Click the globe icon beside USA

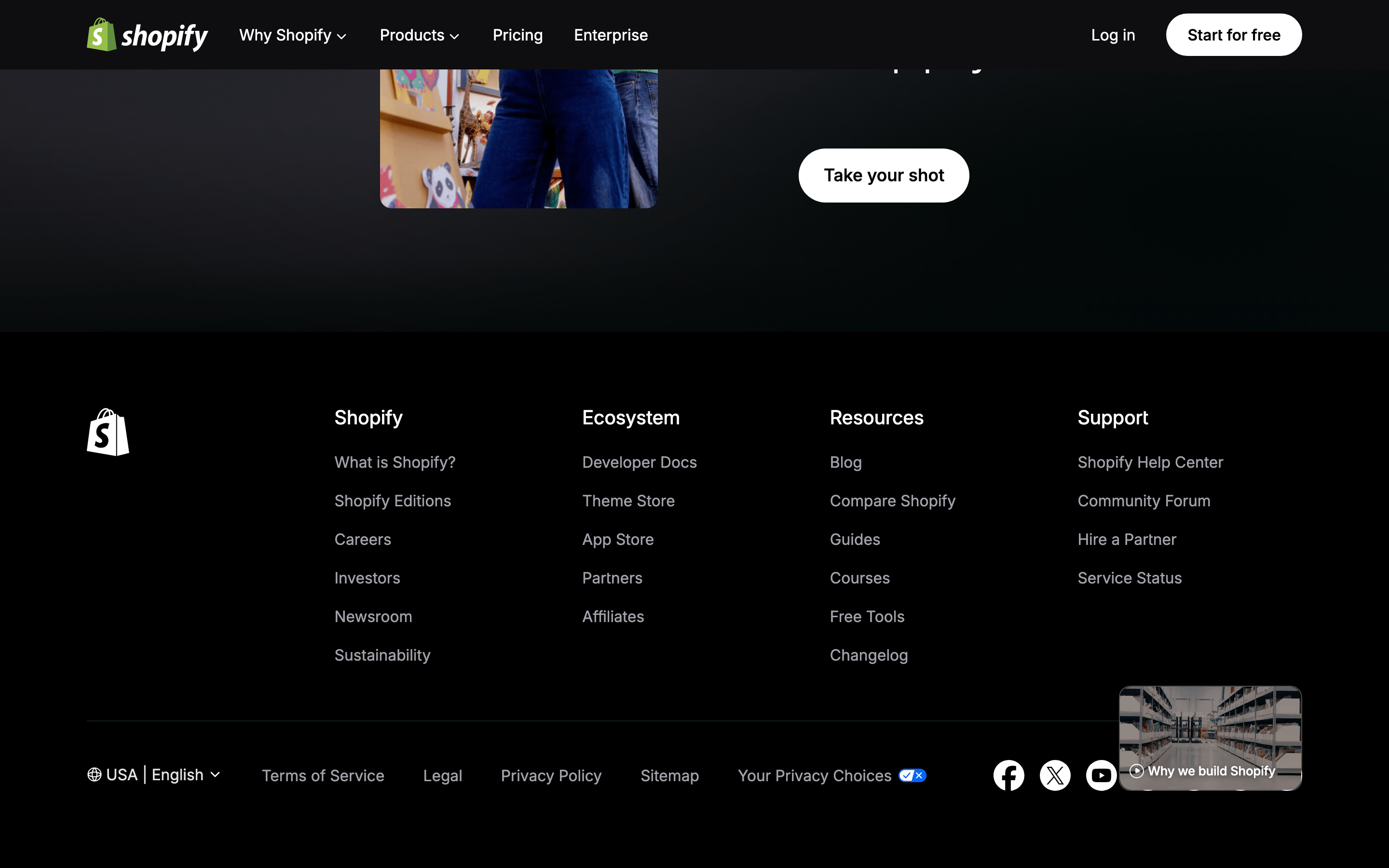pyautogui.click(x=94, y=775)
